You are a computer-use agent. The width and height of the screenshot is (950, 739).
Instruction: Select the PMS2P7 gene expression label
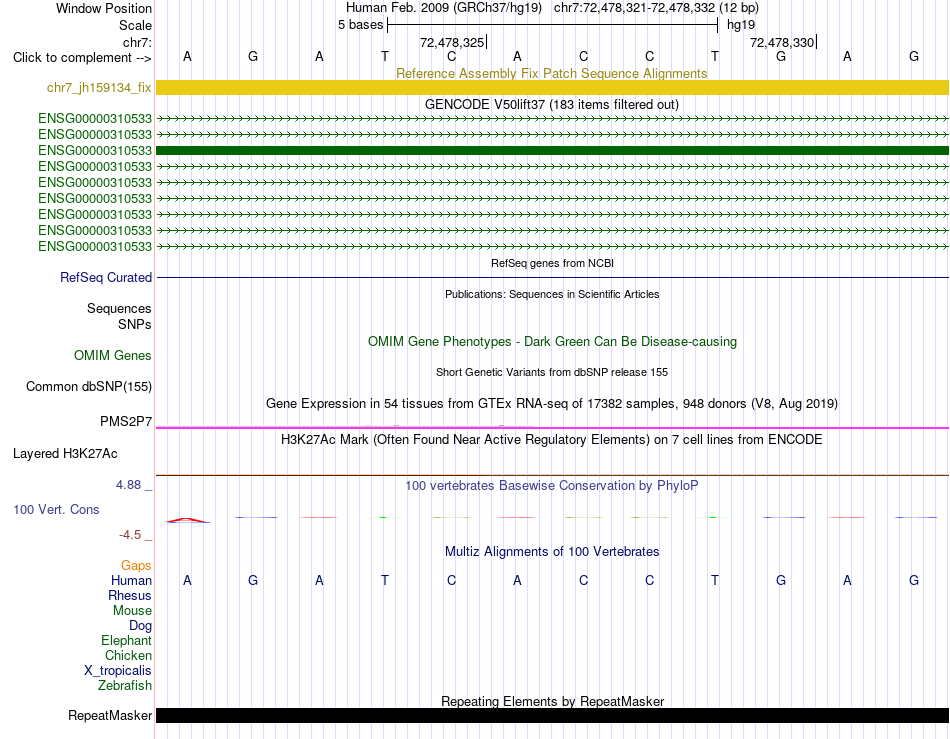[x=125, y=421]
